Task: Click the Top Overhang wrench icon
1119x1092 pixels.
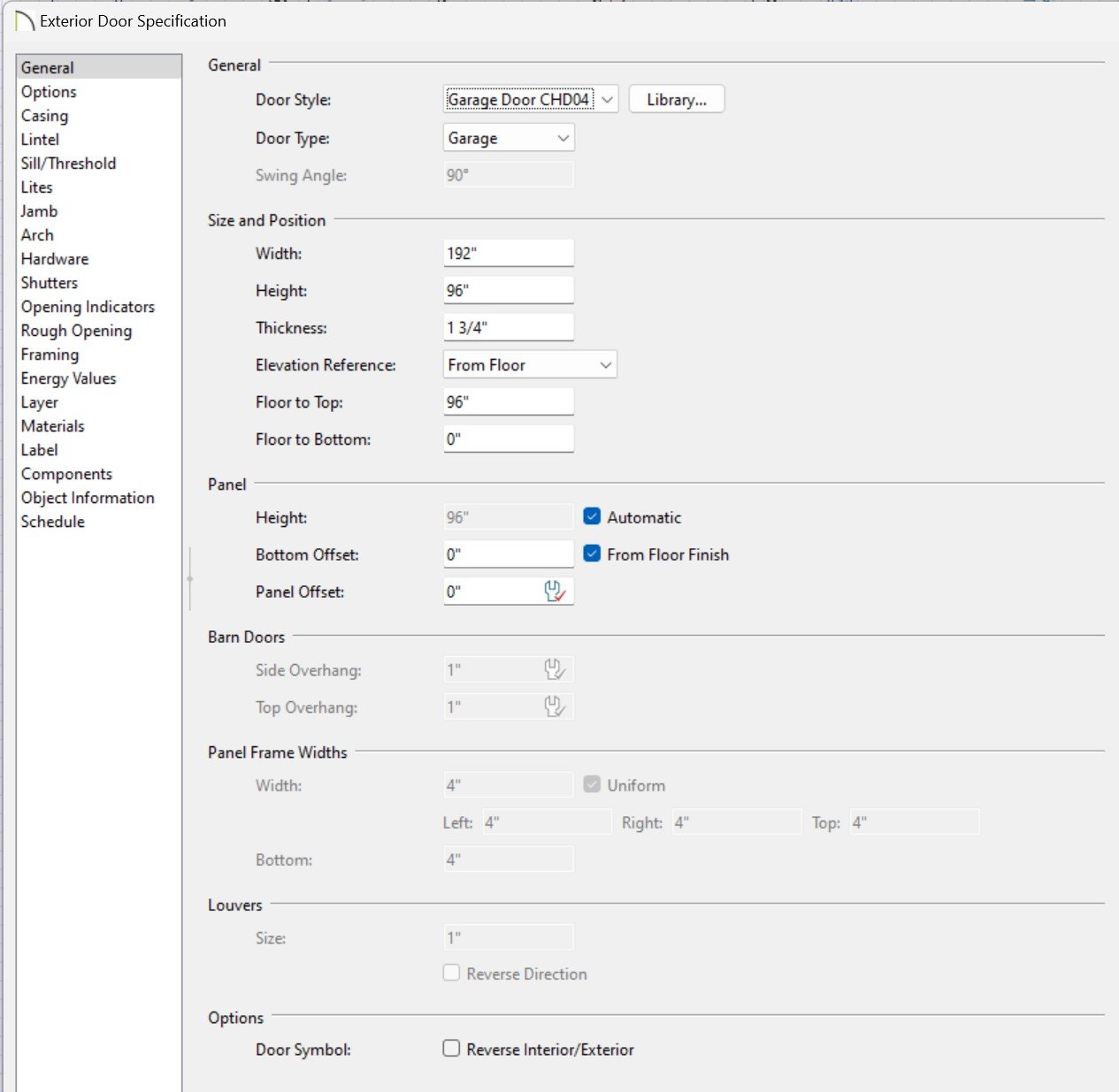Action: 555,707
